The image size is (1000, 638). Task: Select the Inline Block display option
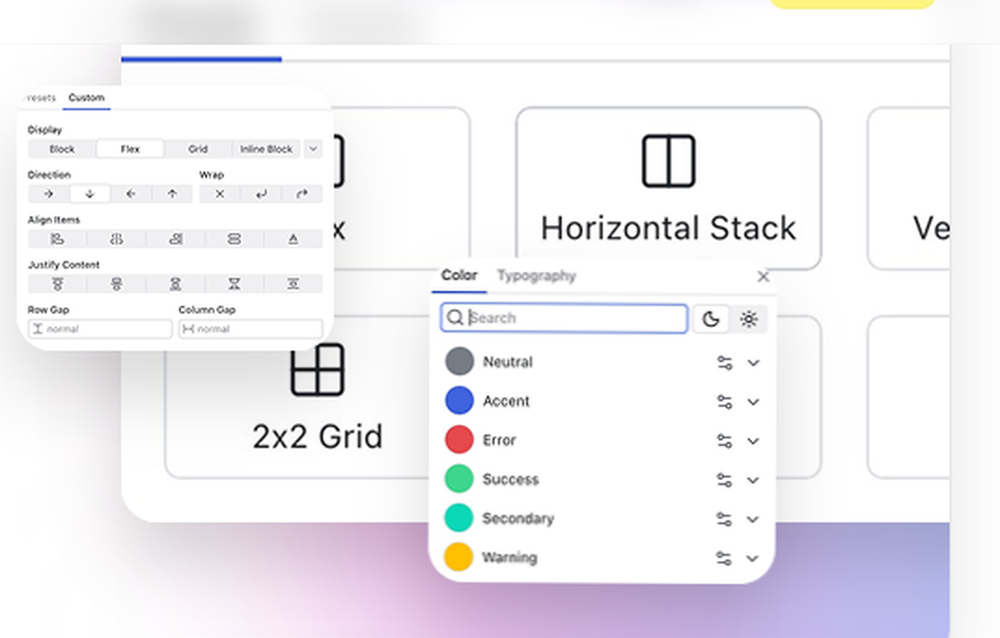266,149
